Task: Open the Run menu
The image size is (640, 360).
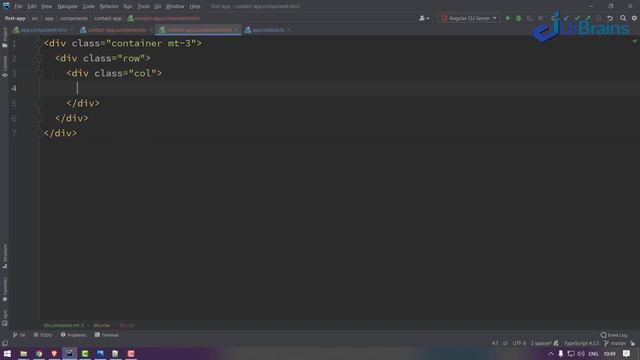Action: [128, 7]
